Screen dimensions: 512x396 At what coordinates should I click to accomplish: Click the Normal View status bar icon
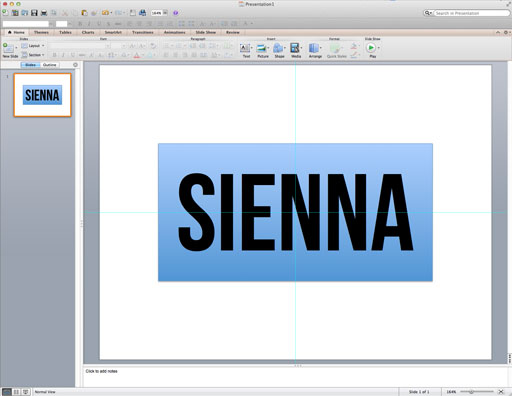[6, 392]
